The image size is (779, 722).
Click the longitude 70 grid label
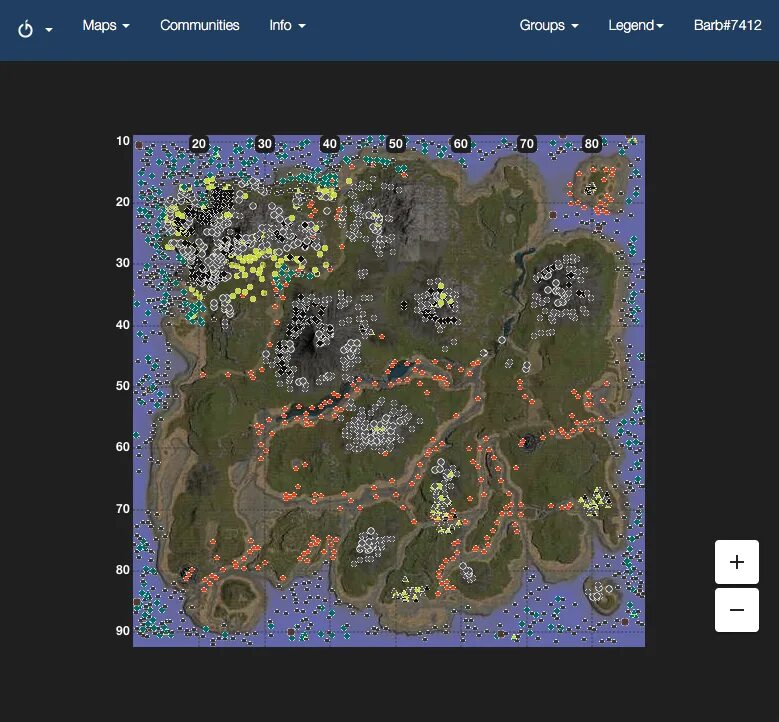(526, 144)
